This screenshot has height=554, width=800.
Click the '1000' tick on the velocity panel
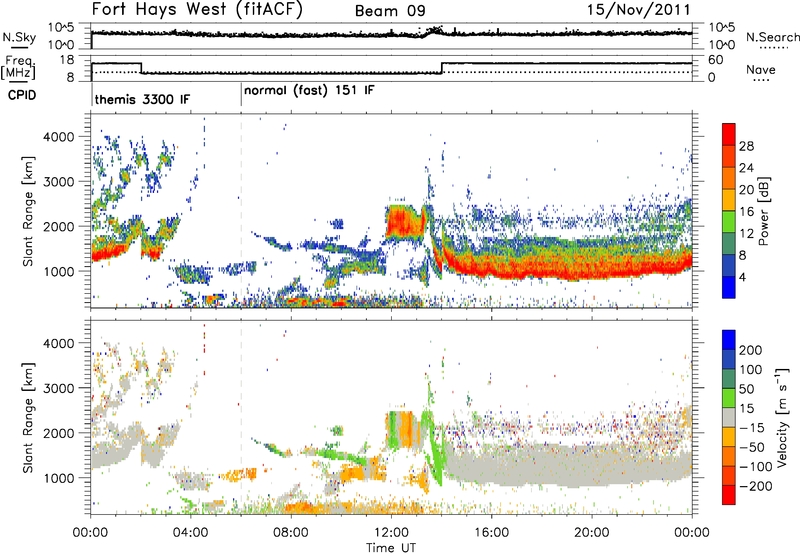point(58,478)
